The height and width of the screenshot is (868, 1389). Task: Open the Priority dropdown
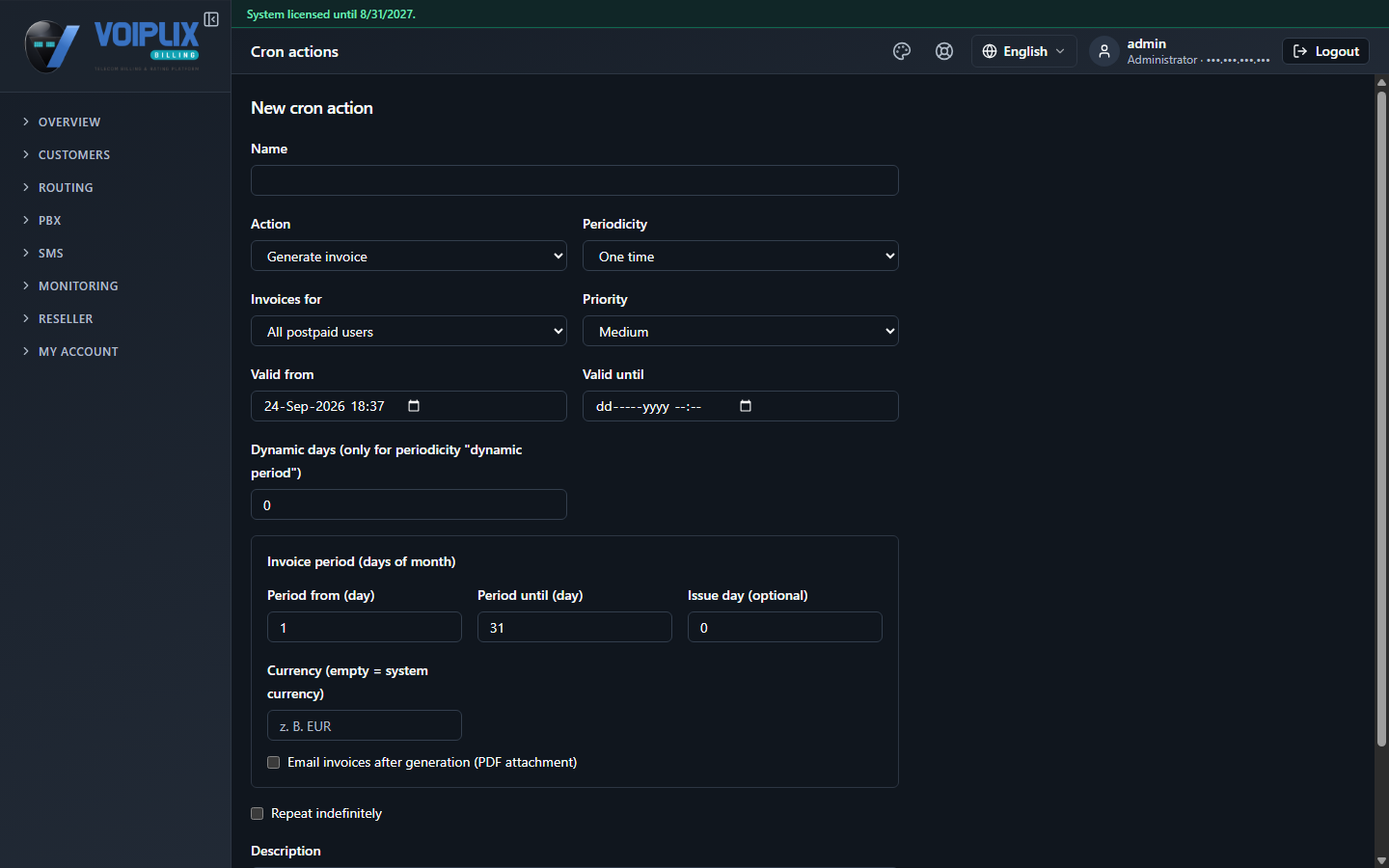741,331
